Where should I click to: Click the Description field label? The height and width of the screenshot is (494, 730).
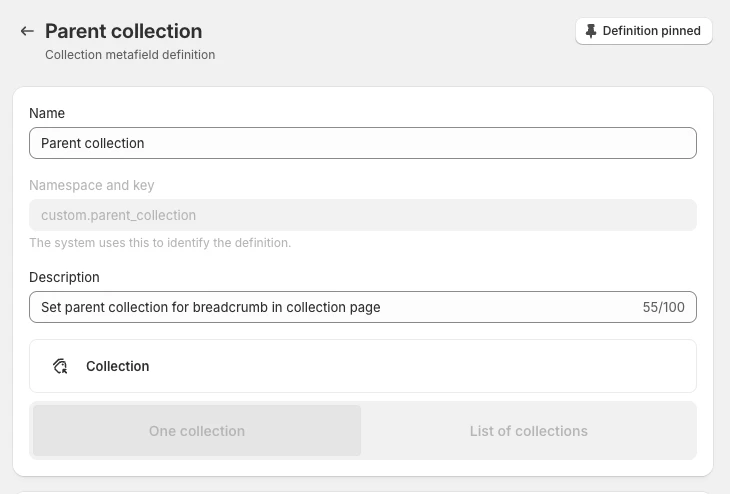(x=64, y=277)
